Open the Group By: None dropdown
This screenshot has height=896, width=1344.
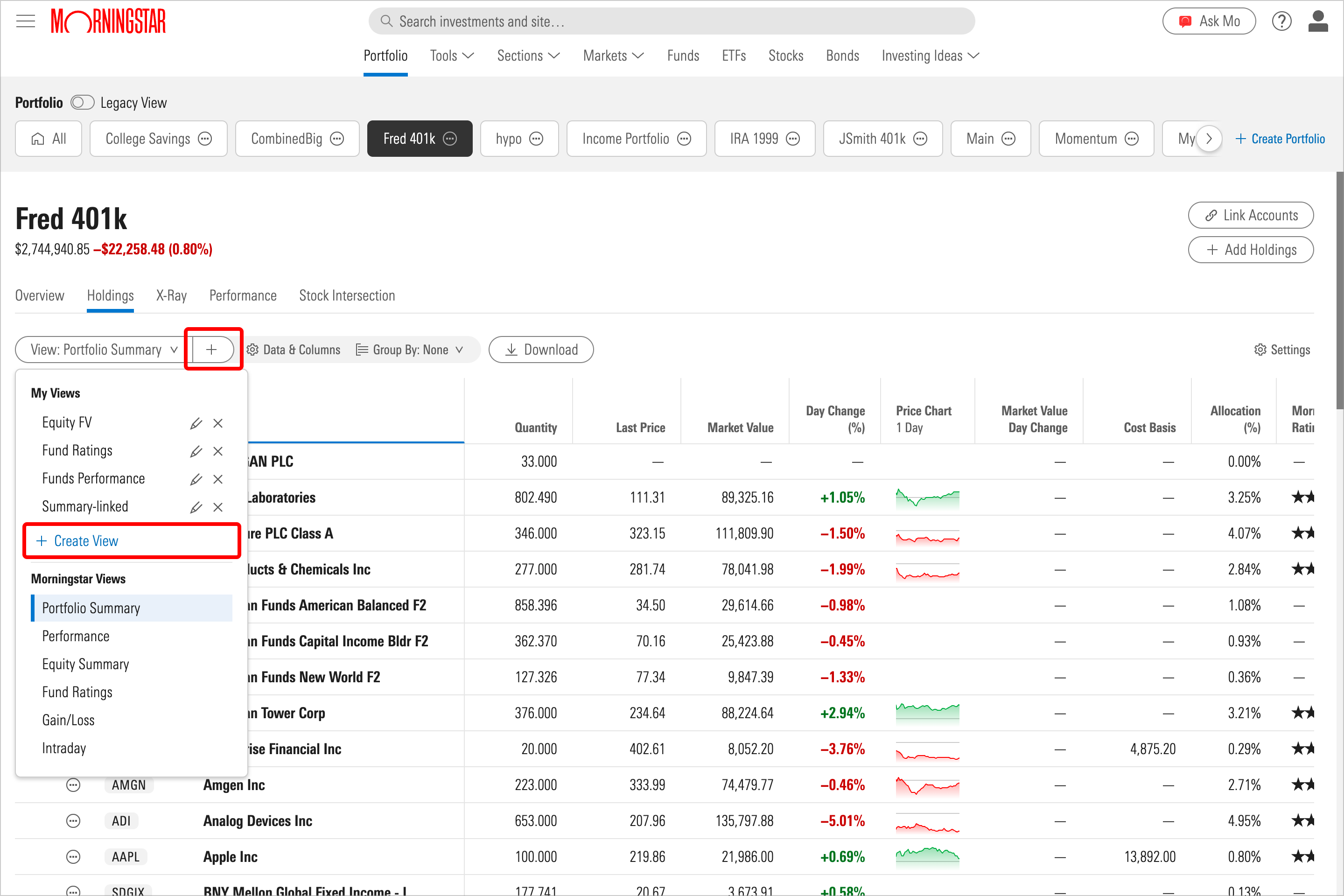(x=409, y=350)
